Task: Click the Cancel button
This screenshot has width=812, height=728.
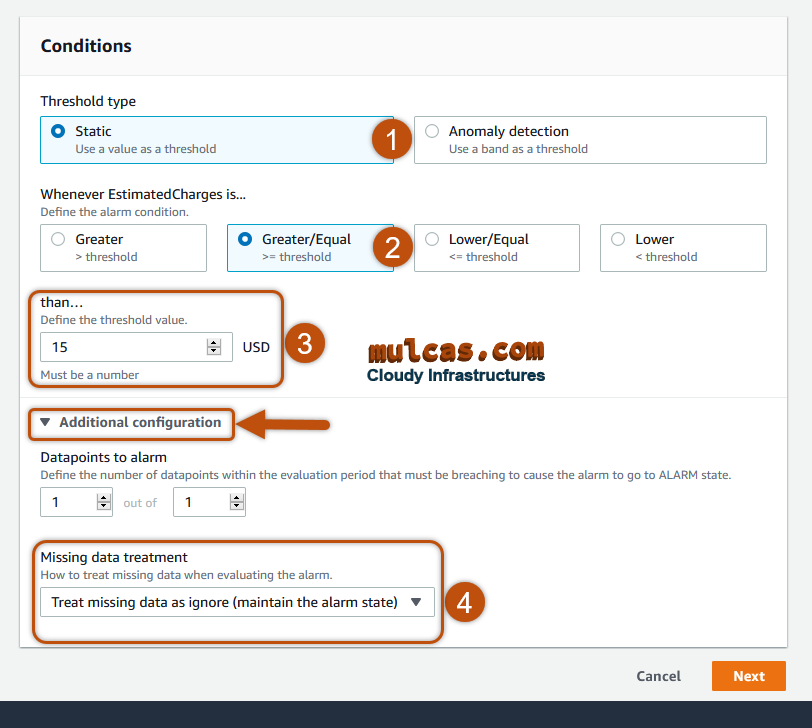Action: click(658, 676)
